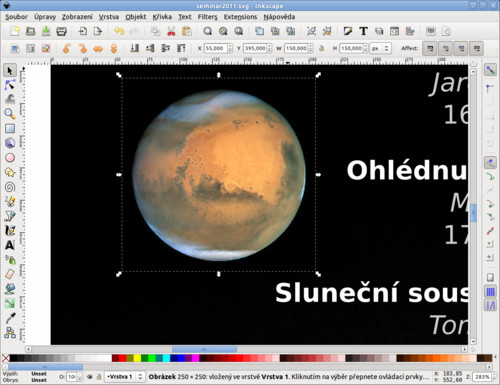Select the Bezier pen tool
The width and height of the screenshot is (500, 385).
point(10,216)
